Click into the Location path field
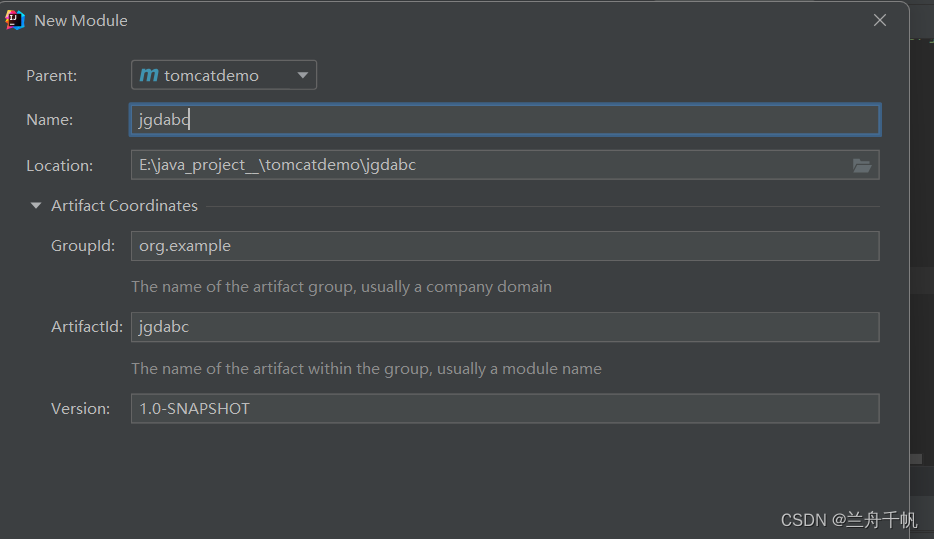 (490, 165)
